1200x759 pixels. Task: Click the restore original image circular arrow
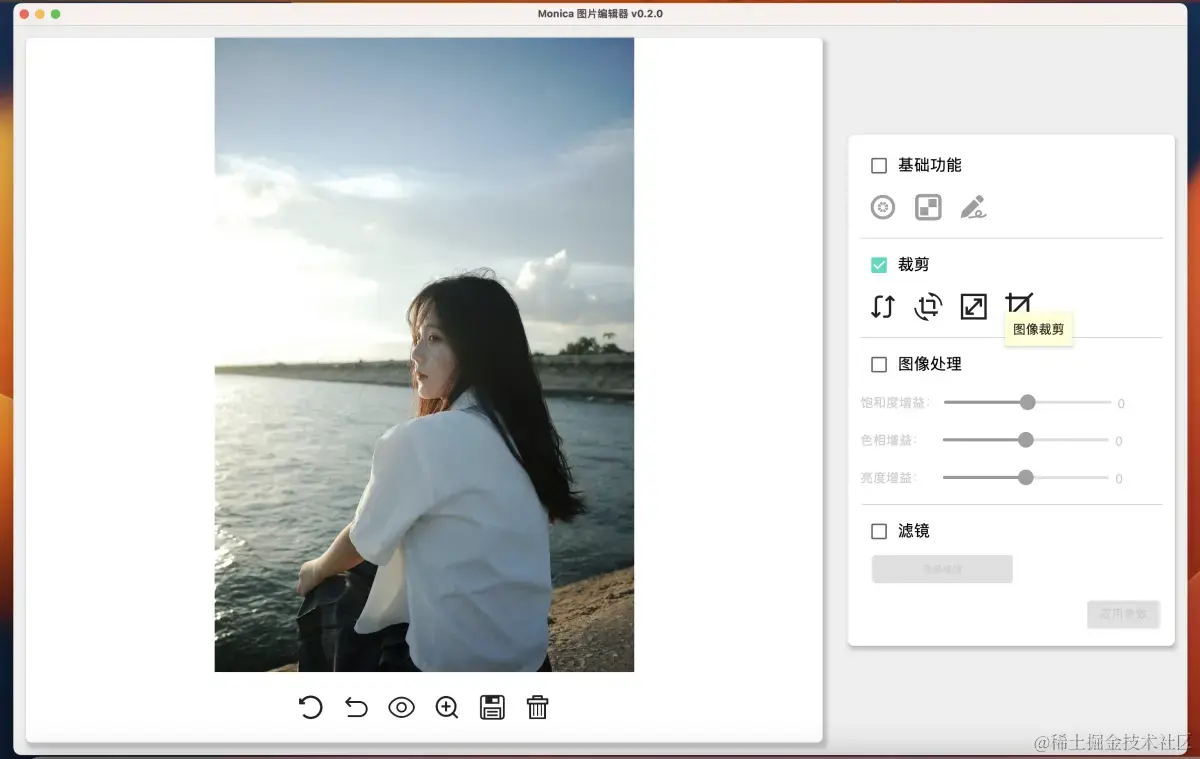click(x=310, y=708)
